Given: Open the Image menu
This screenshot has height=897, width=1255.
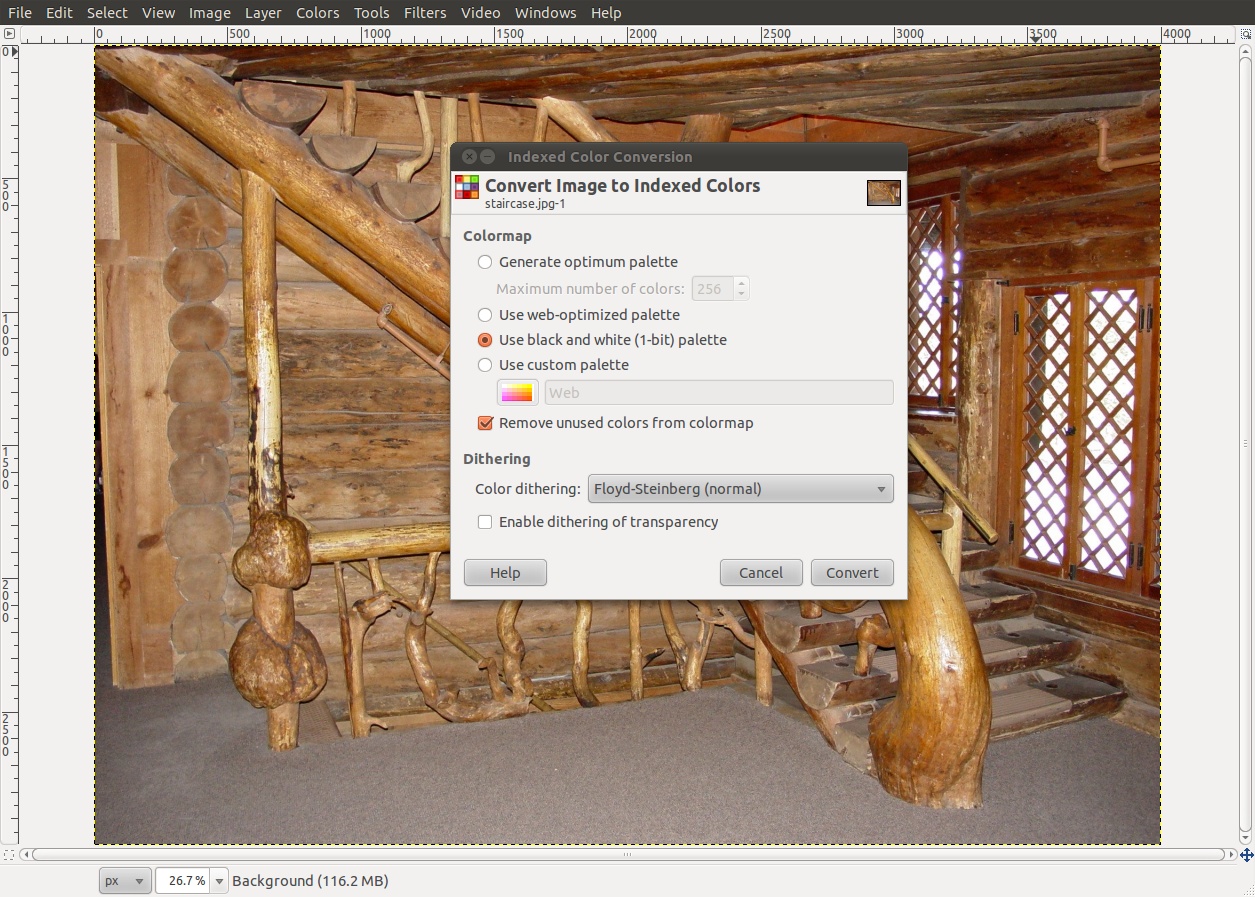Looking at the screenshot, I should [x=210, y=13].
